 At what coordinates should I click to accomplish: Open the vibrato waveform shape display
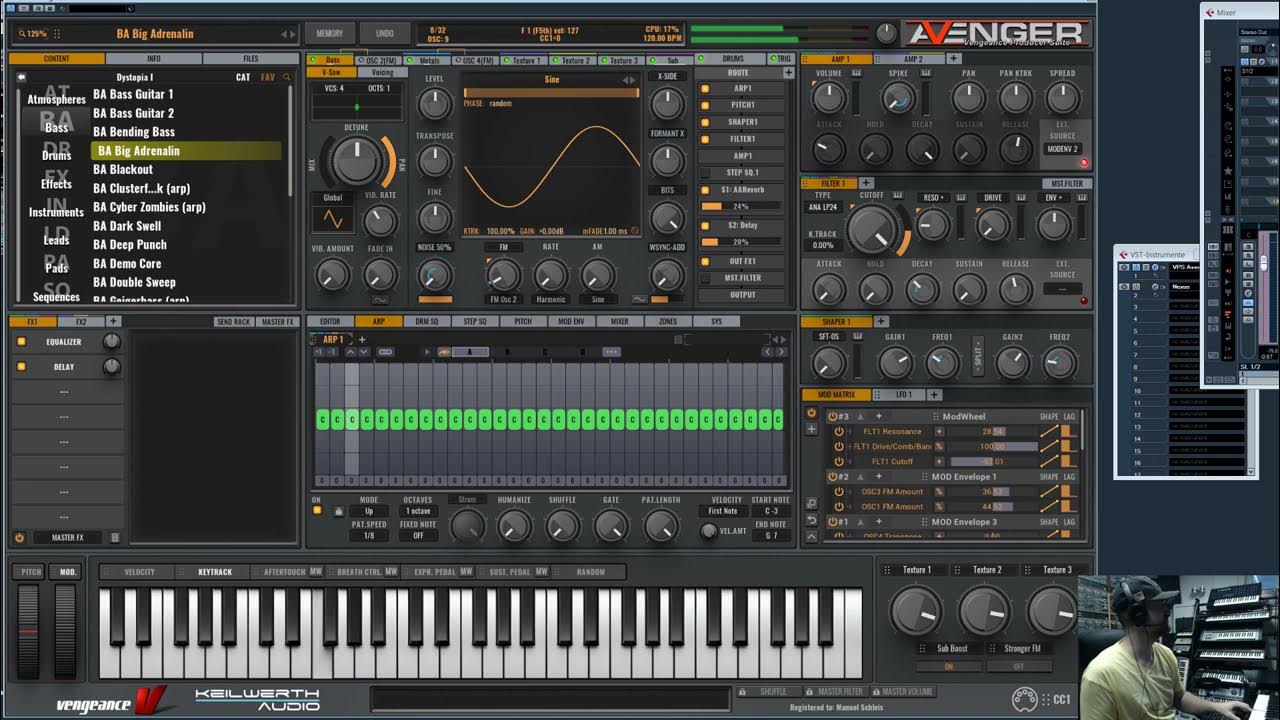(x=333, y=220)
